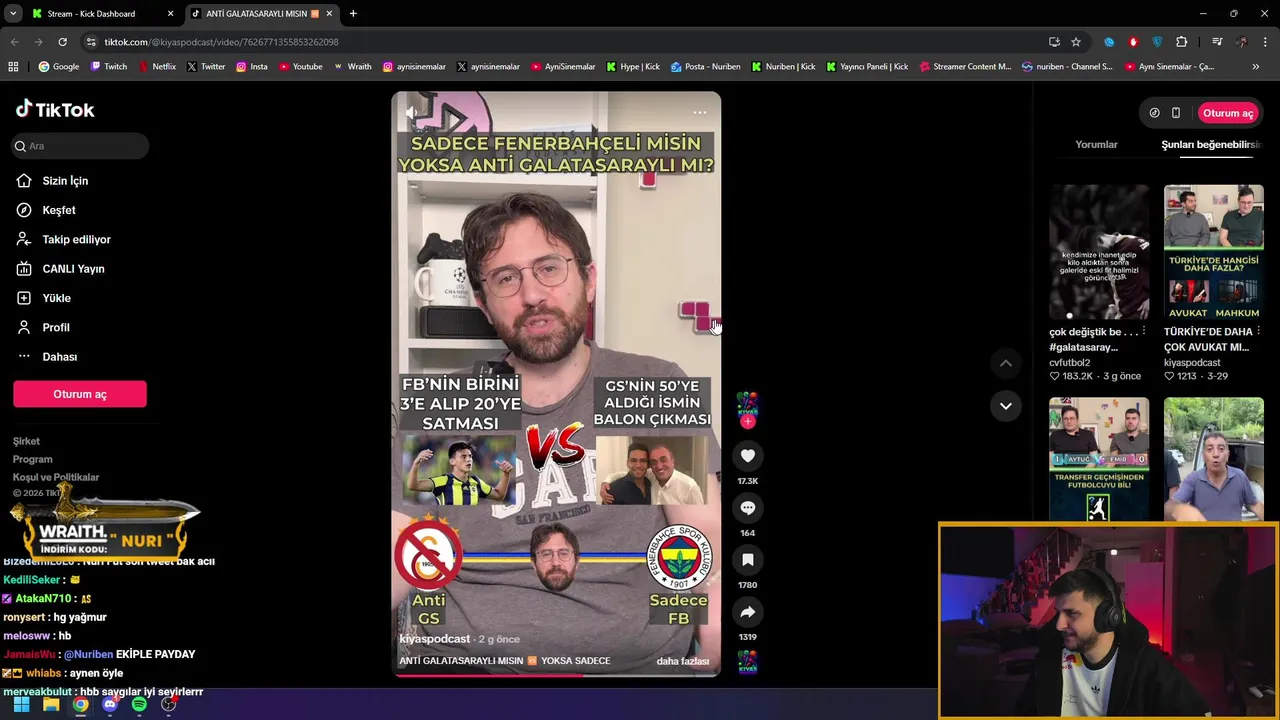Switch to the Yorumlar tab
Image resolution: width=1280 pixels, height=720 pixels.
[x=1096, y=145]
